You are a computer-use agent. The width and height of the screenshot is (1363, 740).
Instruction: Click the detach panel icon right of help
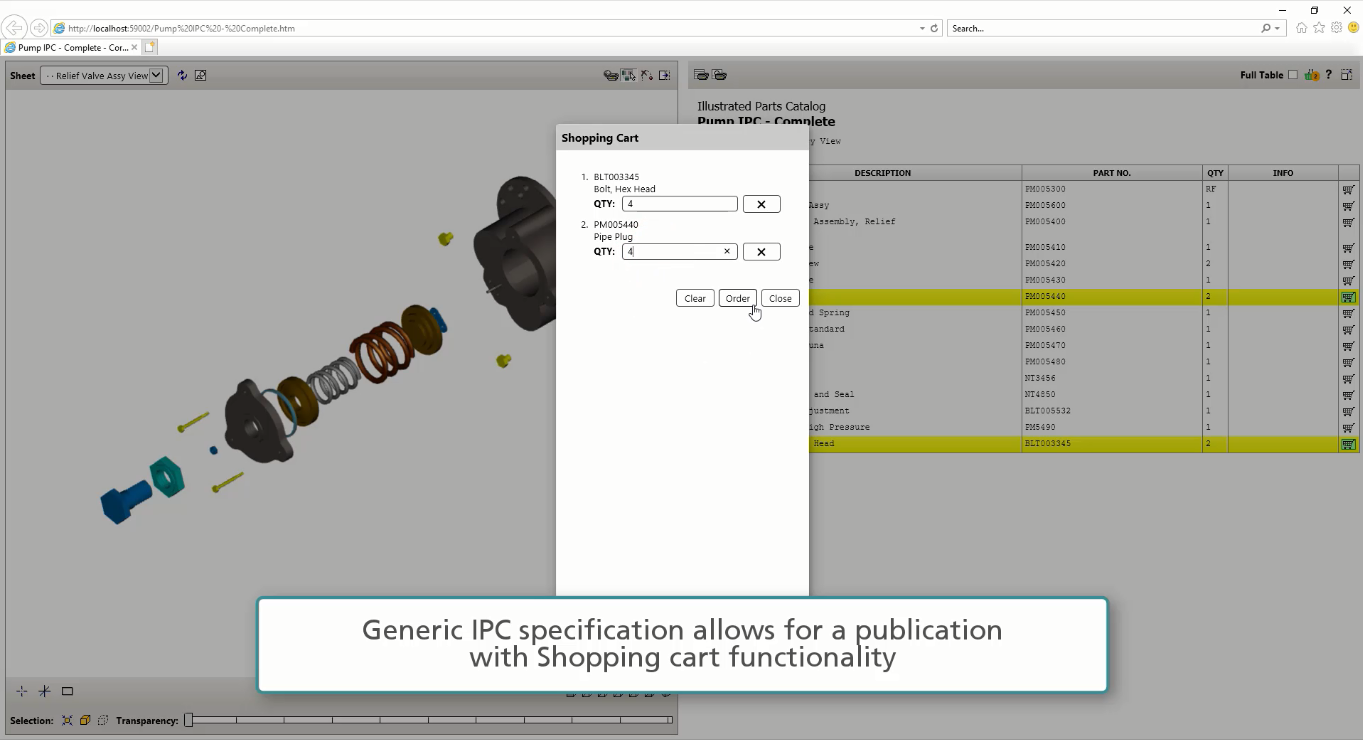click(1347, 75)
